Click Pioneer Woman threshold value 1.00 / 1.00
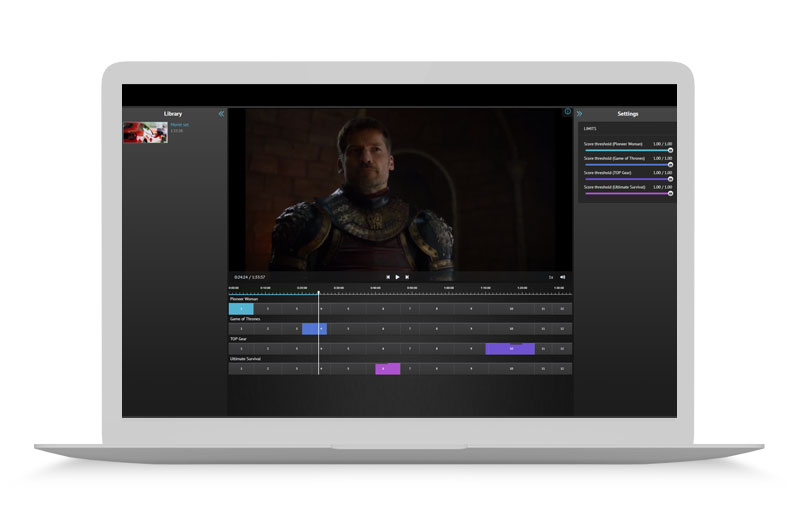This screenshot has width=800, height=528. (663, 144)
